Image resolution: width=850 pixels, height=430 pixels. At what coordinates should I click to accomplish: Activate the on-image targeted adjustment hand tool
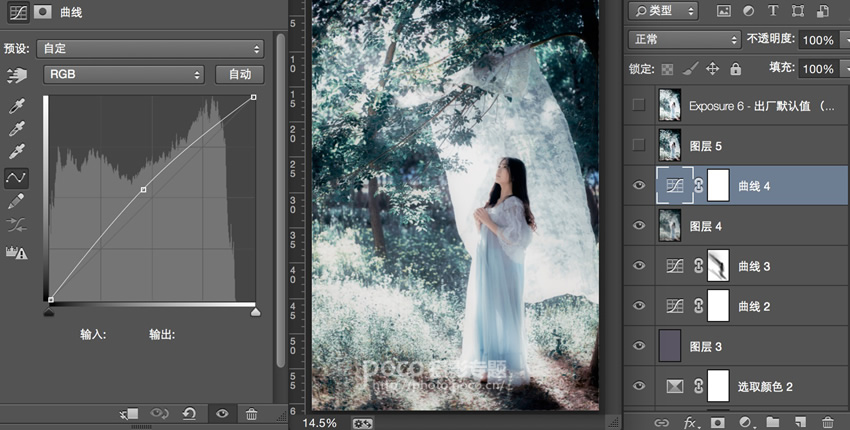click(17, 75)
